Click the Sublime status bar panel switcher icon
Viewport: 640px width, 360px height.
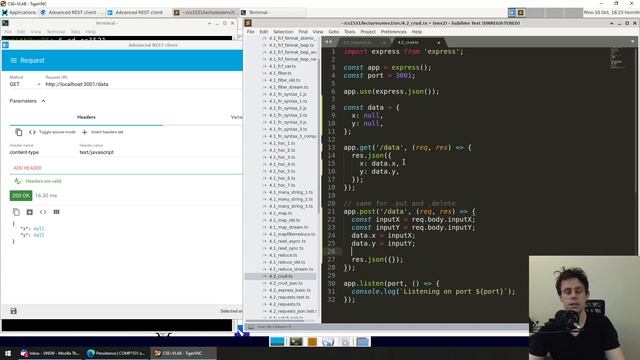coord(251,327)
